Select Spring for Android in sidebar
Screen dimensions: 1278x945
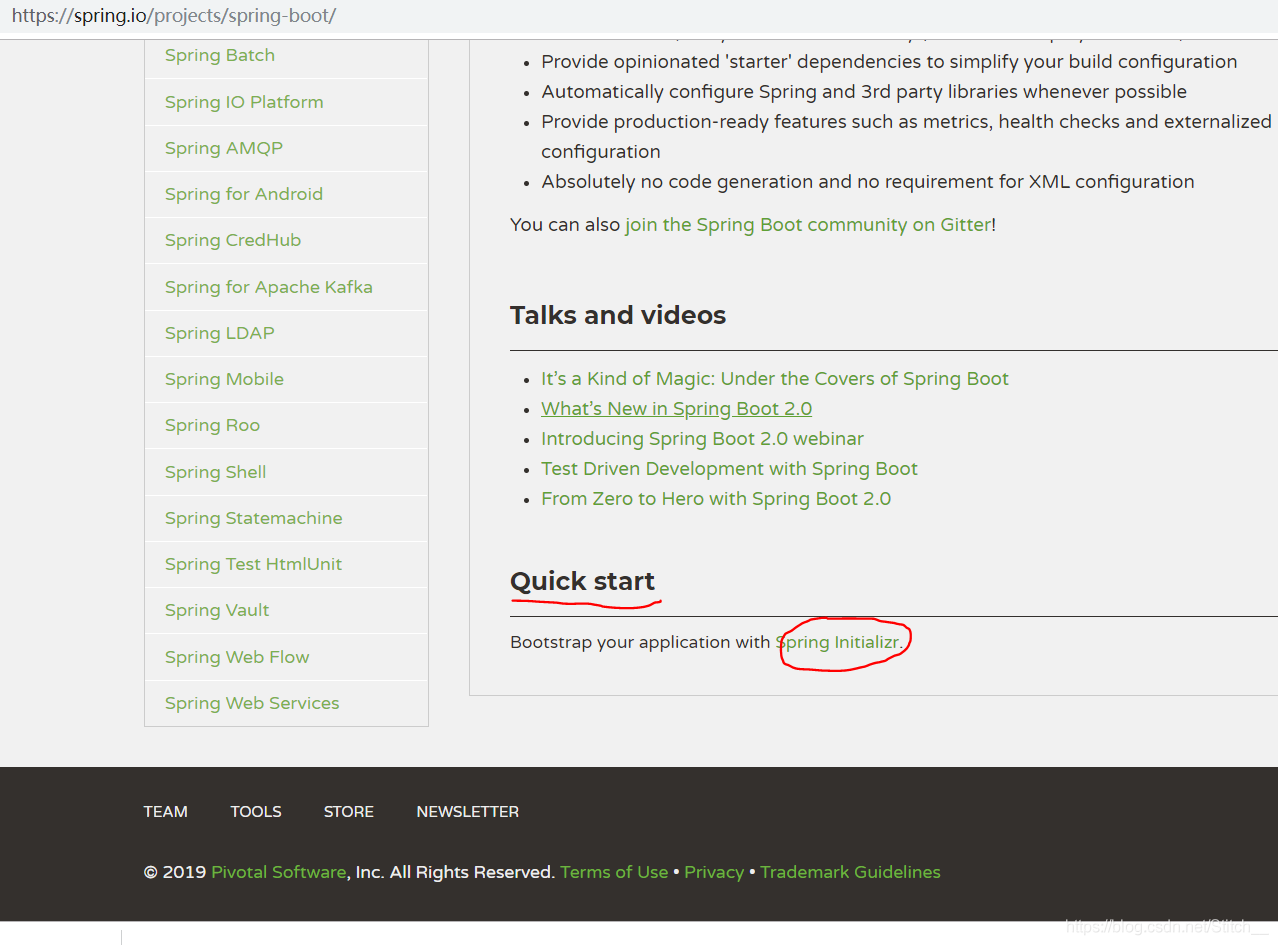[x=244, y=194]
